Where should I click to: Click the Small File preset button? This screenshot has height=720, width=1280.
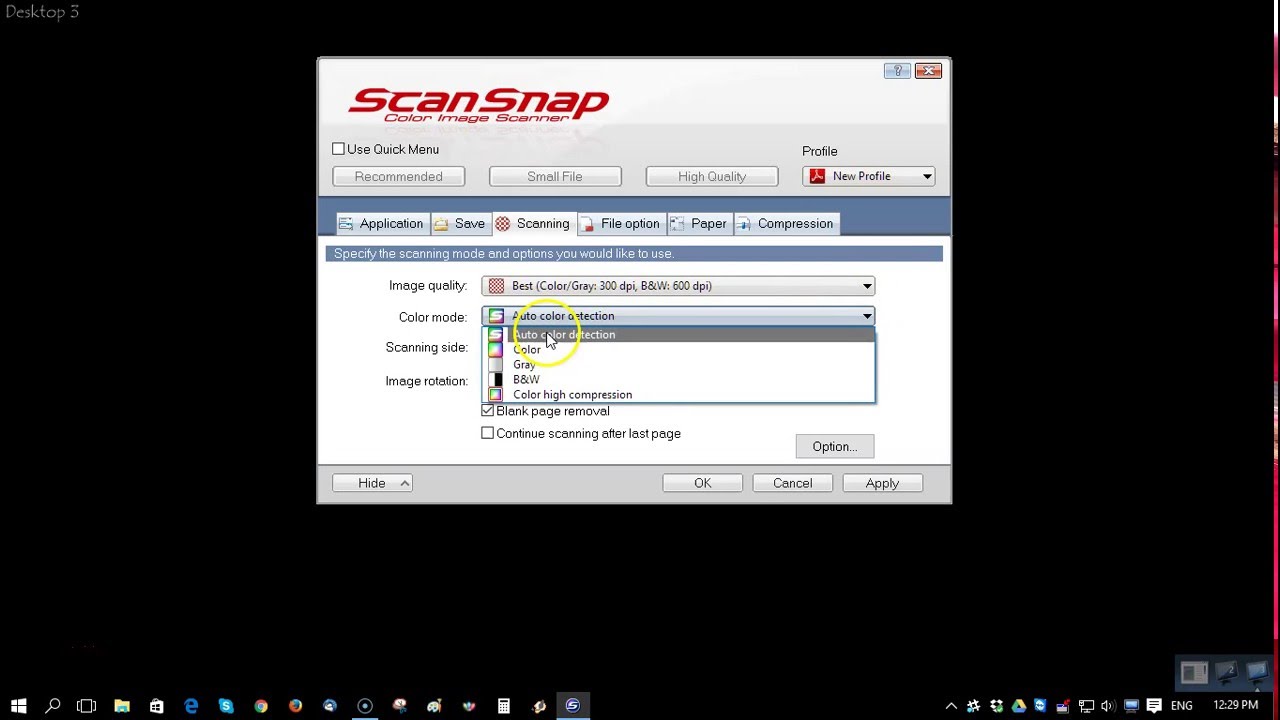tap(555, 177)
